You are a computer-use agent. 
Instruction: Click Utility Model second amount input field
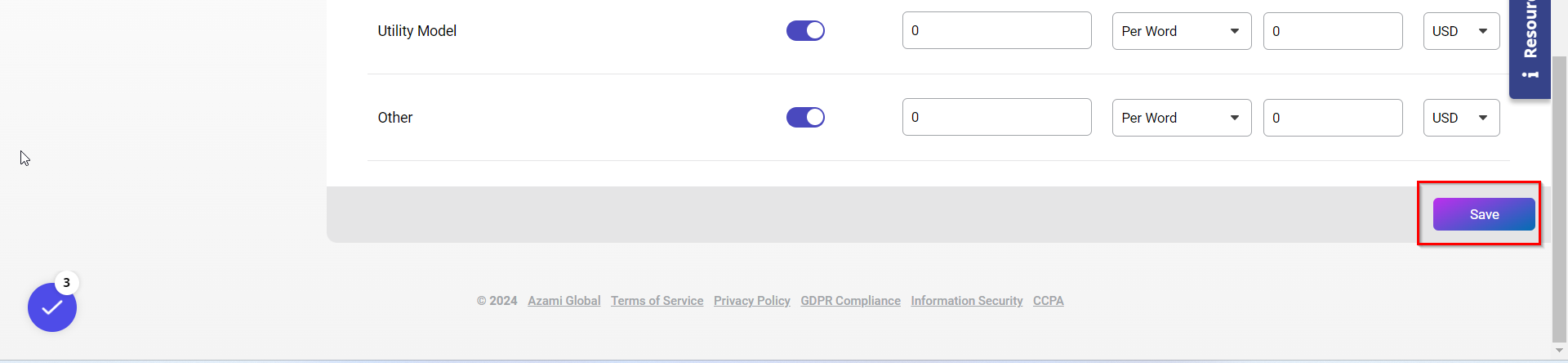1332,31
